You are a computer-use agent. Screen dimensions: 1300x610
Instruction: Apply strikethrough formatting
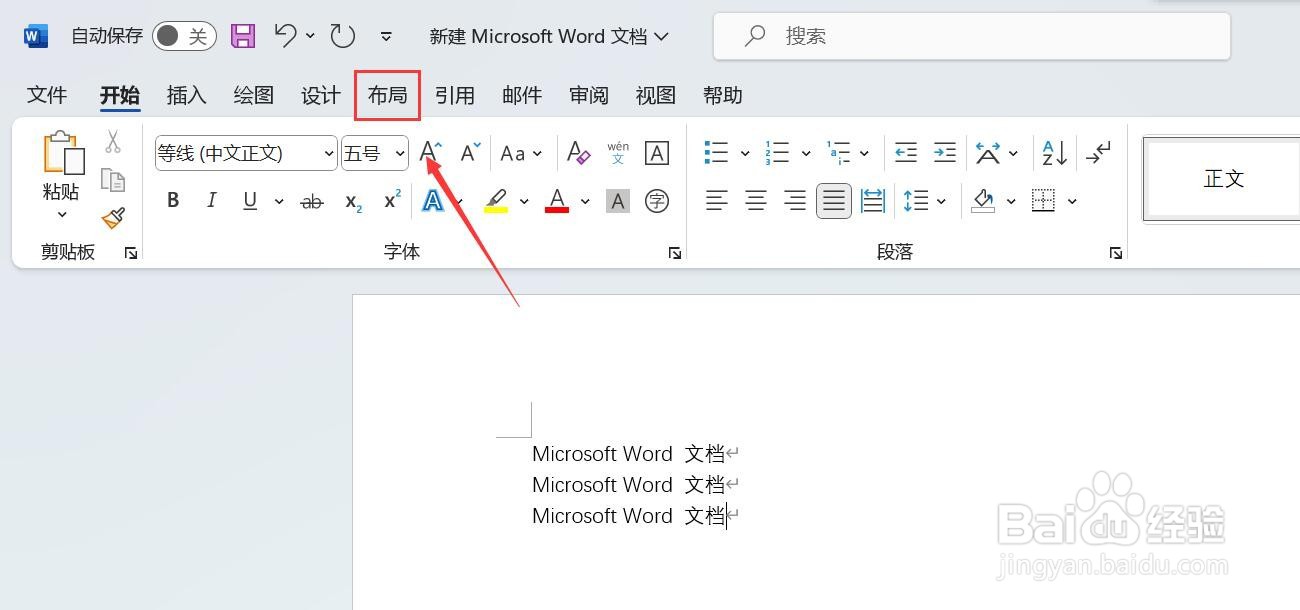[x=311, y=200]
